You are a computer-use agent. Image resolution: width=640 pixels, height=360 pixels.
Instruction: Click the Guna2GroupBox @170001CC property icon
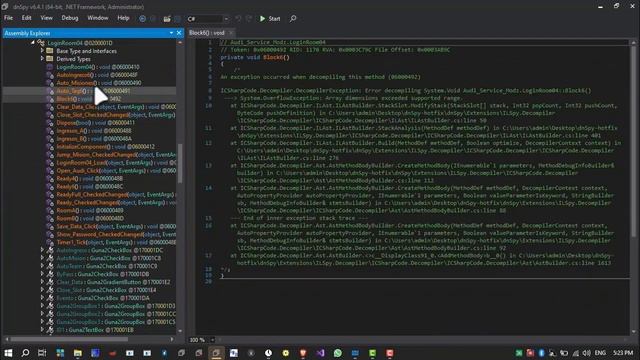pos(50,314)
